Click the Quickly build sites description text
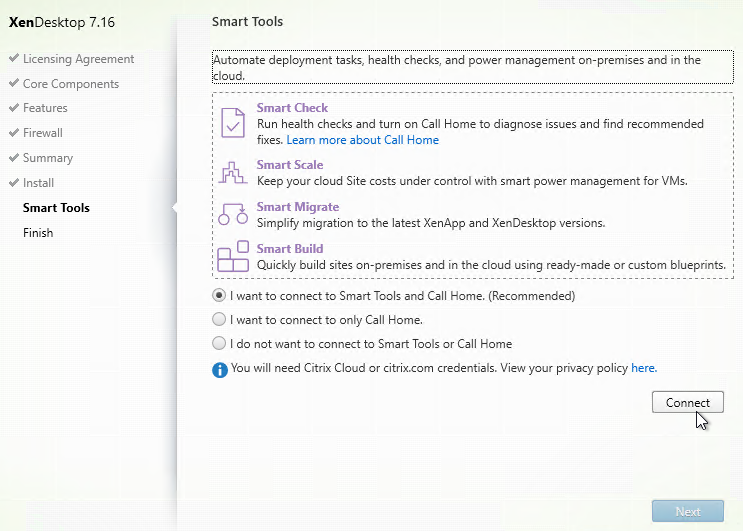 coord(491,265)
